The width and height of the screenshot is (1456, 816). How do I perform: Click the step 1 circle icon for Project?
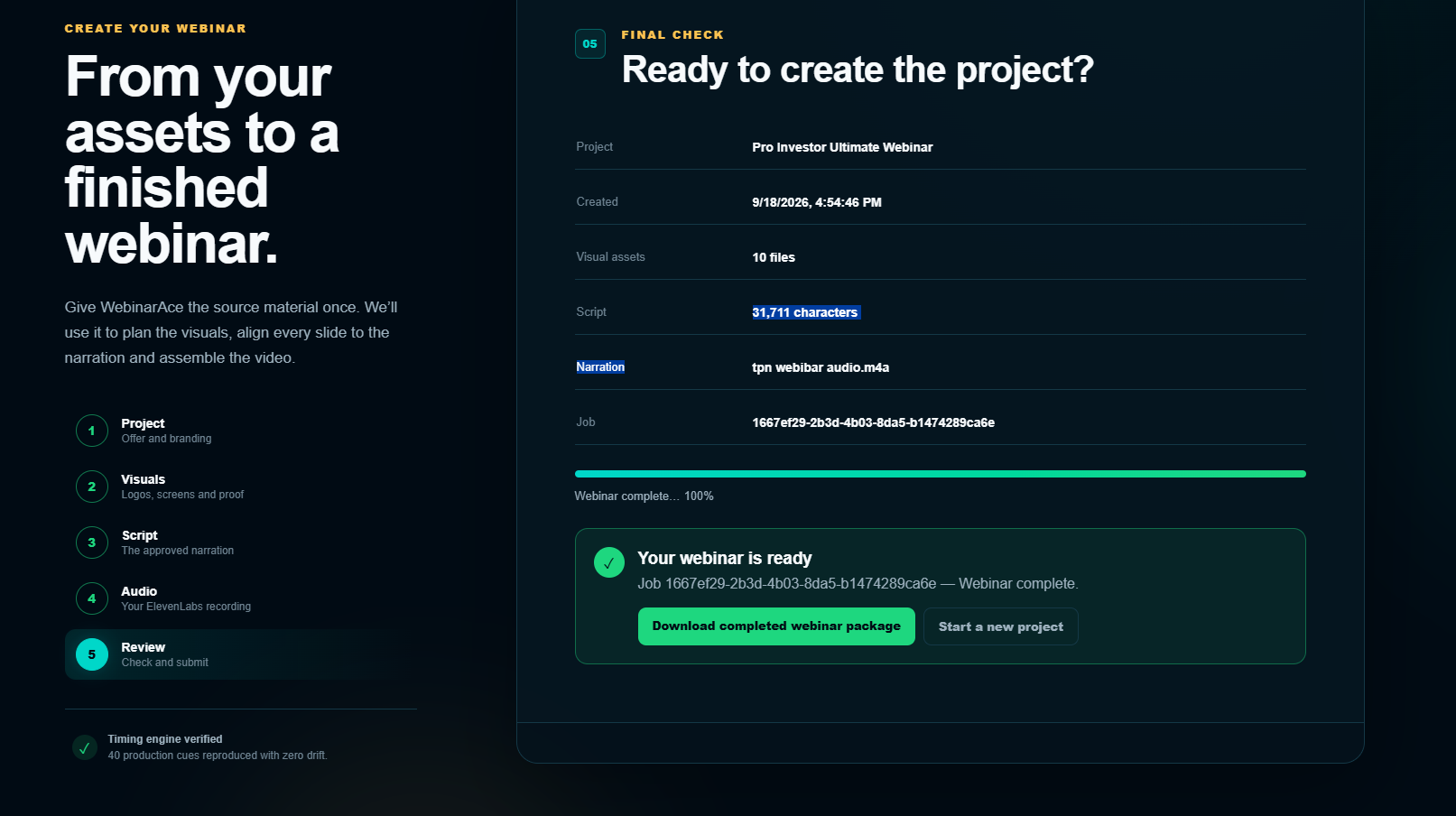point(91,431)
